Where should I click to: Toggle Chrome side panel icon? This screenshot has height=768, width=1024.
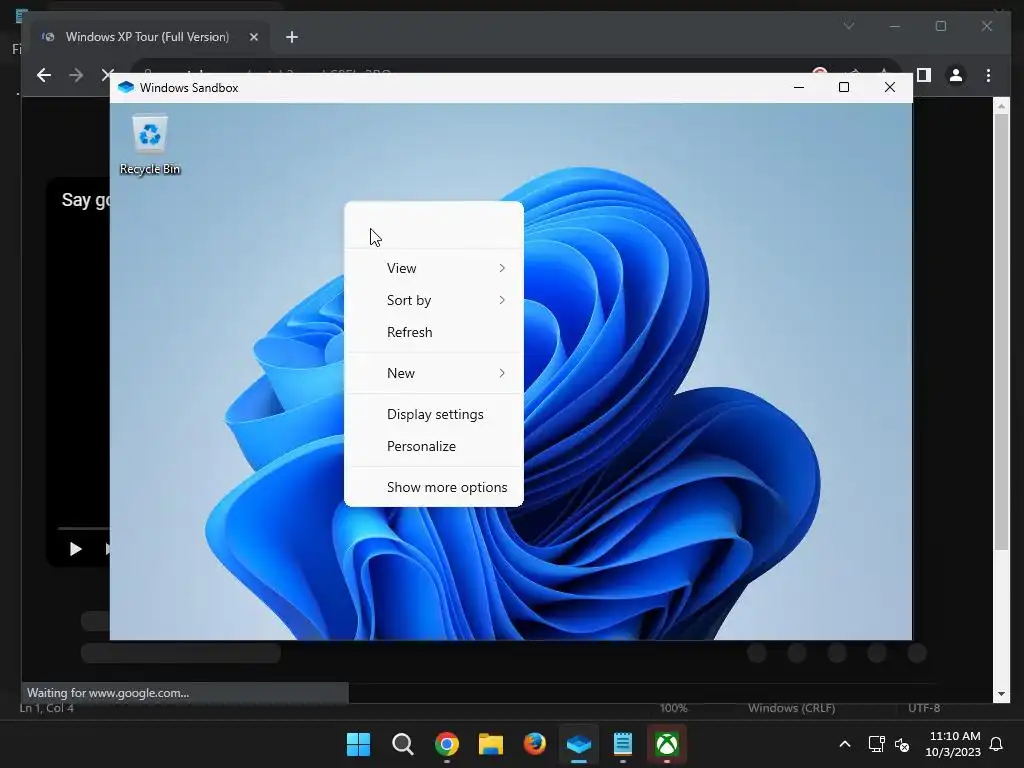[923, 75]
